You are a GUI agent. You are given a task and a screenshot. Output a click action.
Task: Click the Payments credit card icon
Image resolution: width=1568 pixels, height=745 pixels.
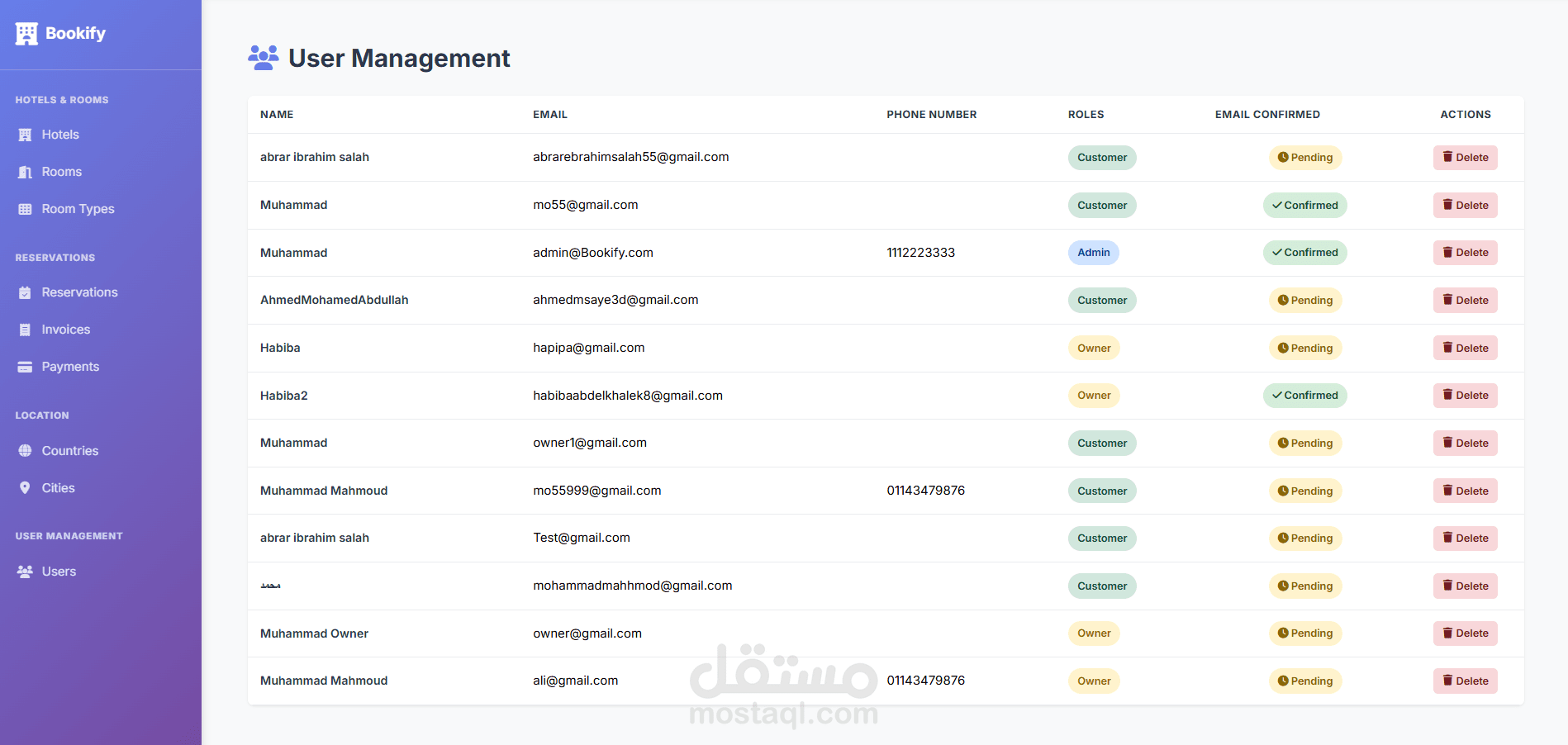[x=25, y=367]
